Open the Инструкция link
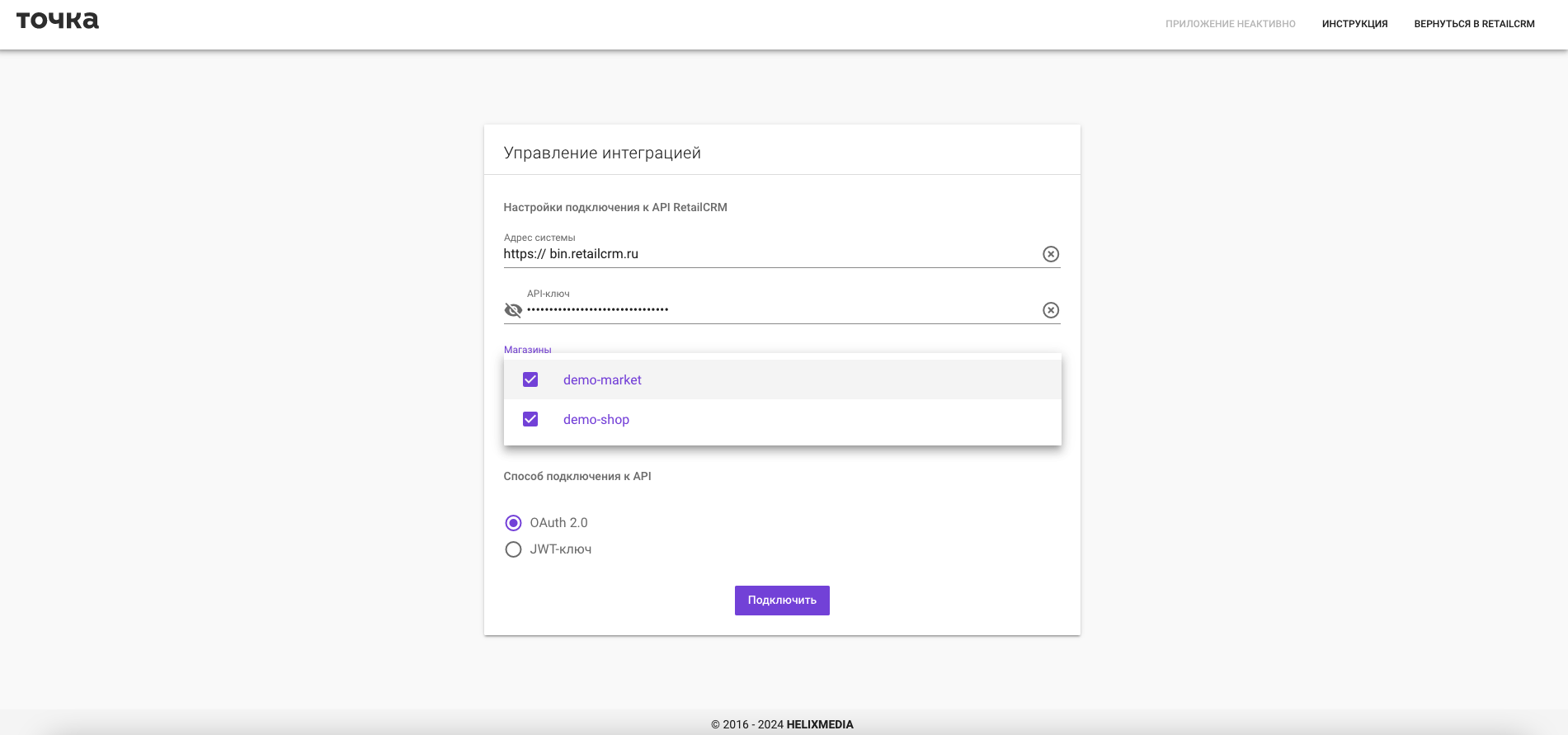Screen dimensions: 1568x735 click(1354, 24)
